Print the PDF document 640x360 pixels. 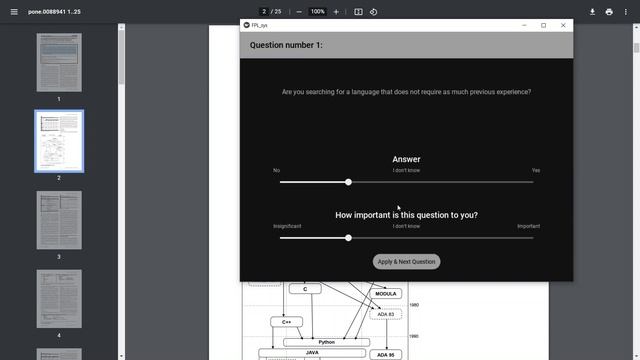609,12
